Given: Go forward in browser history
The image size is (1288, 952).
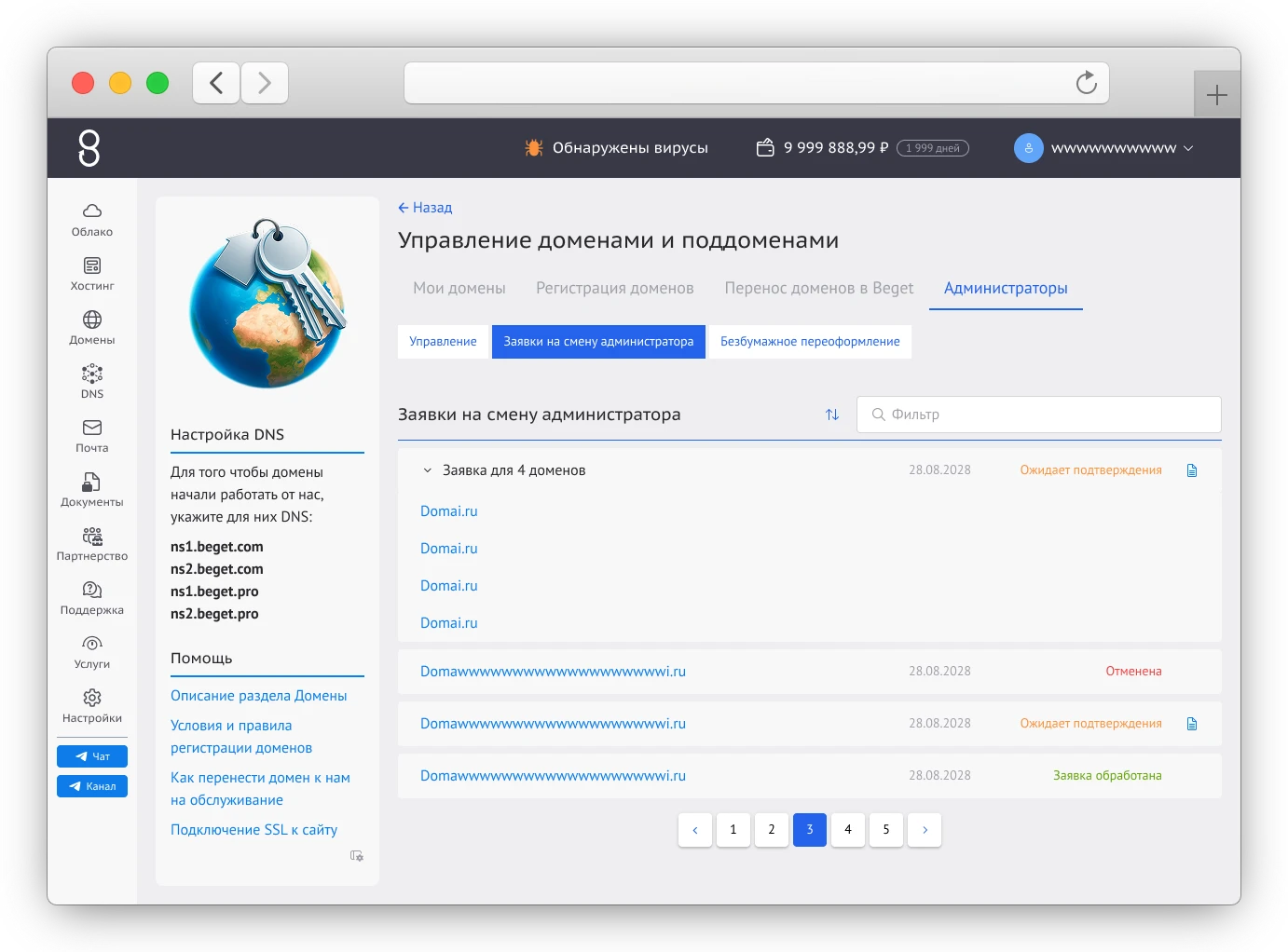Looking at the screenshot, I should (265, 83).
